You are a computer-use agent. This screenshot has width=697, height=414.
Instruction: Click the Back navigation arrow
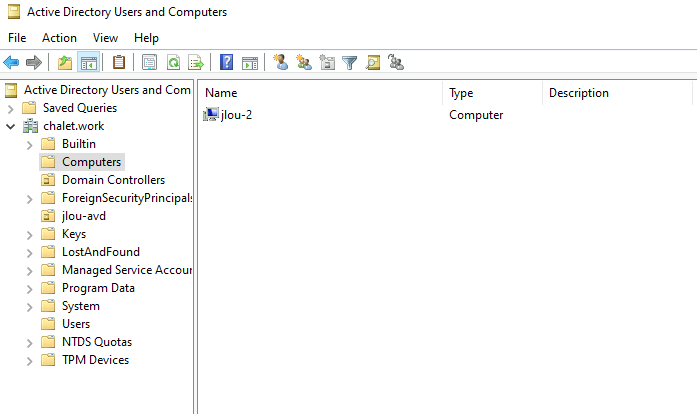pos(12,63)
